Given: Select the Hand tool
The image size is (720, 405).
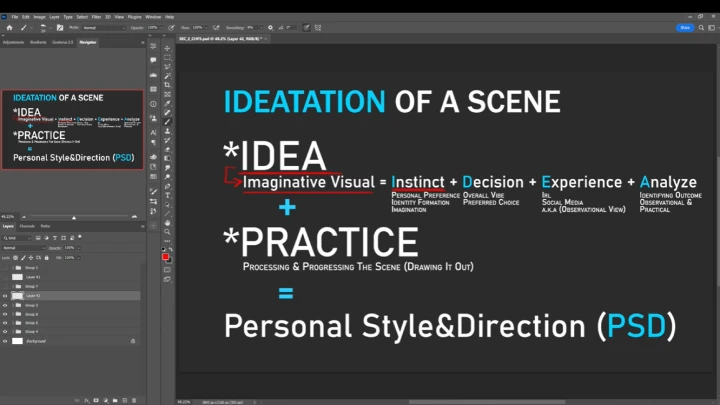Looking at the screenshot, I should [167, 223].
